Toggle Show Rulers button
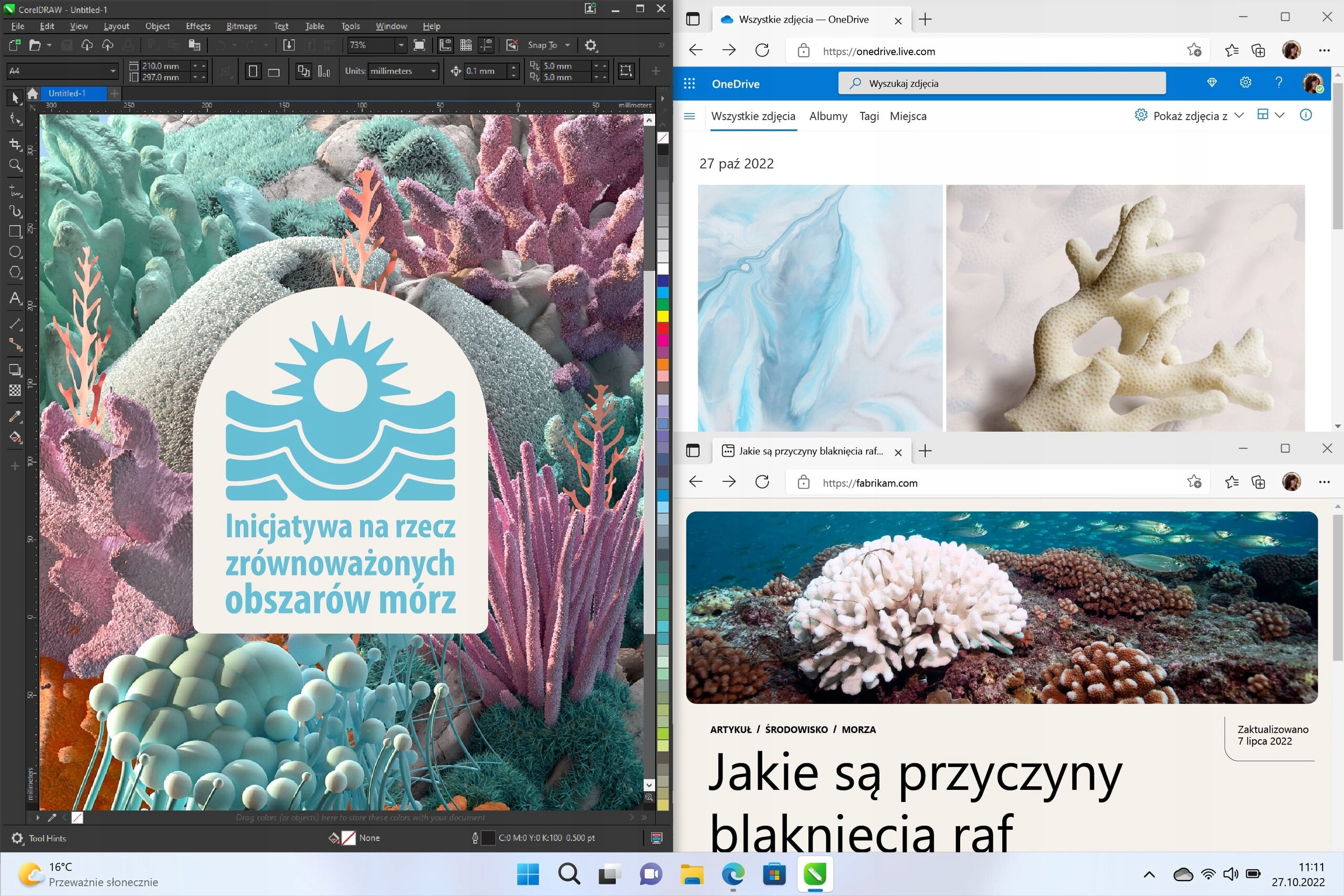 (x=445, y=45)
